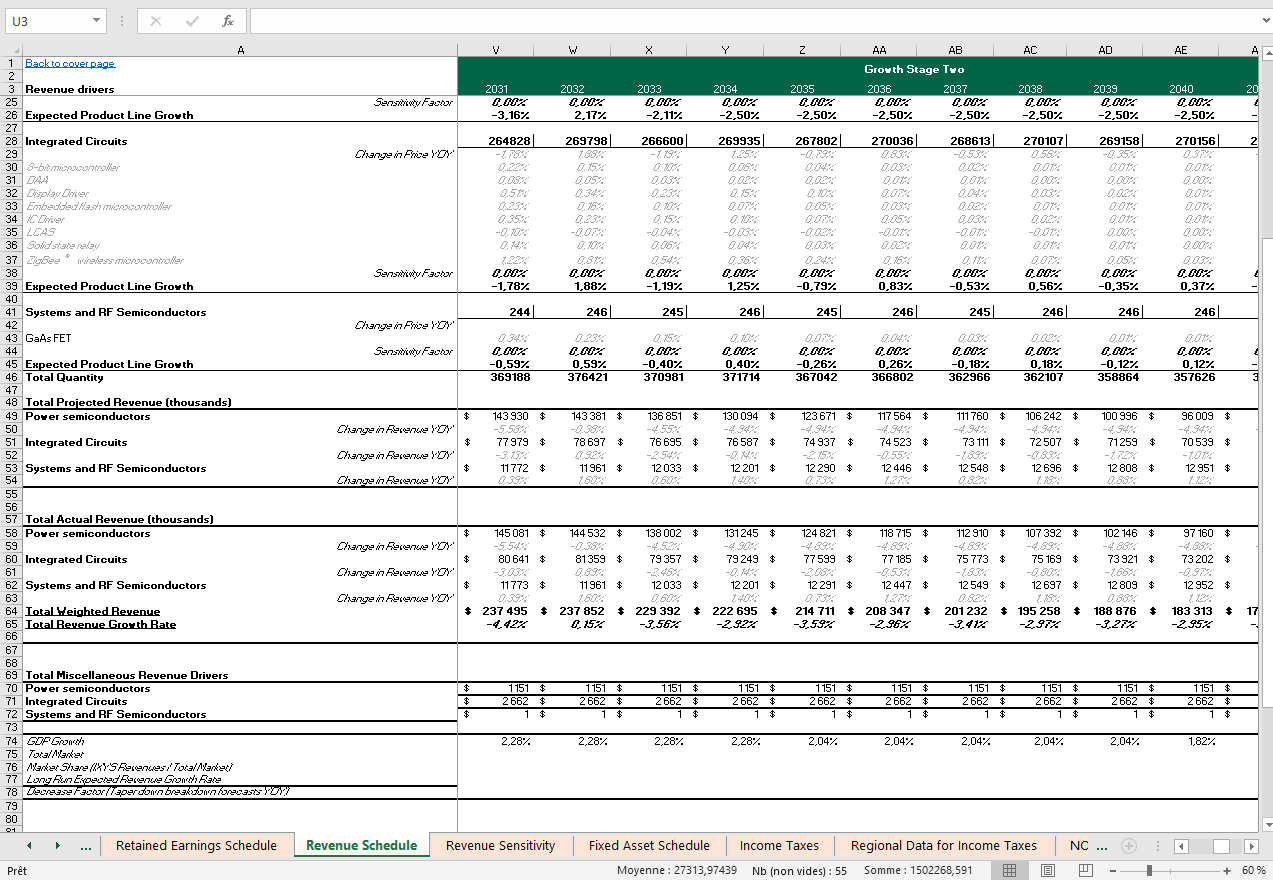1273x880 pixels.
Task: Click the GaAs FET label cell
Action: tap(47, 338)
